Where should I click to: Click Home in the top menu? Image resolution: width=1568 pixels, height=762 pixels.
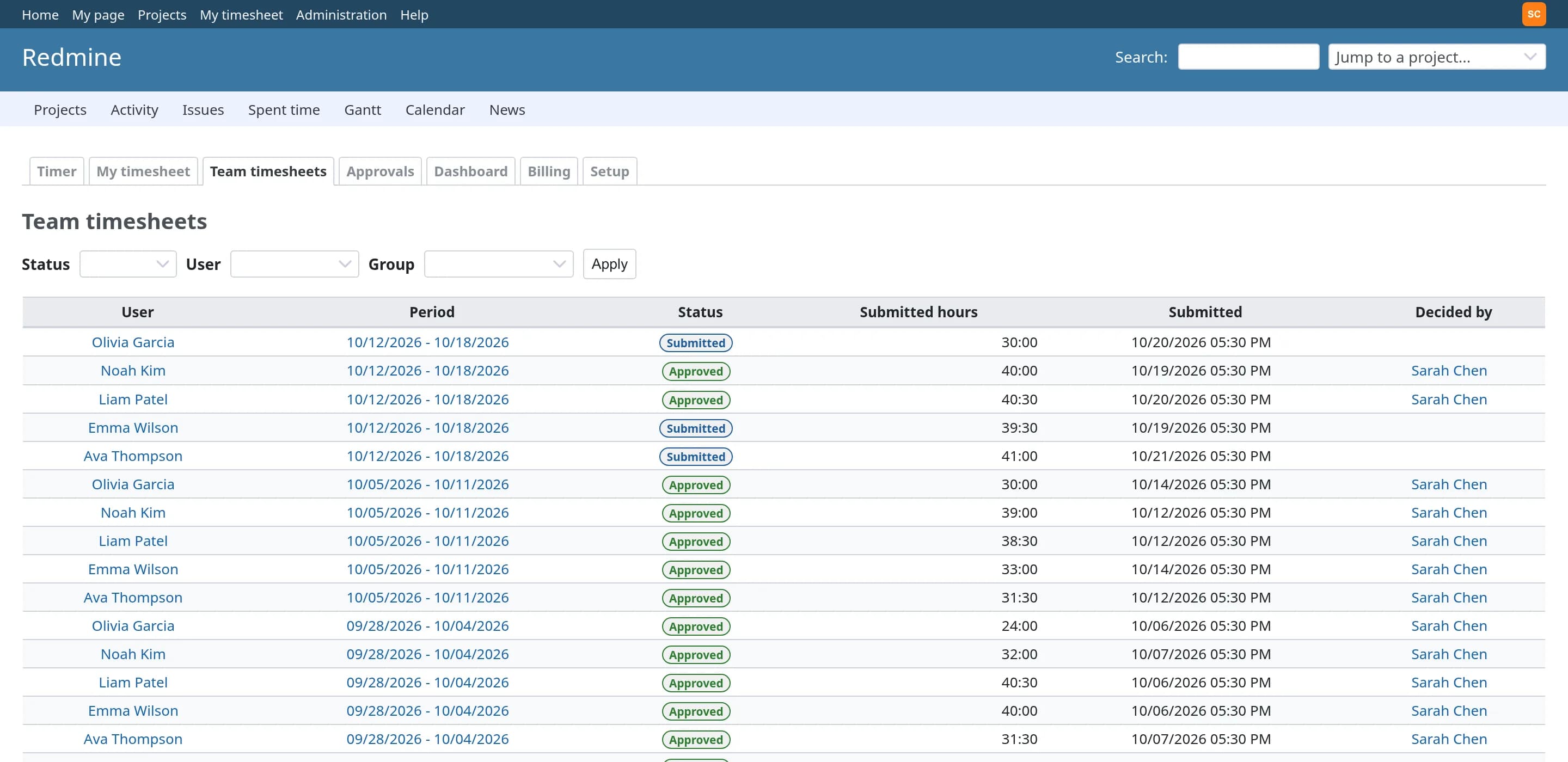click(x=40, y=15)
